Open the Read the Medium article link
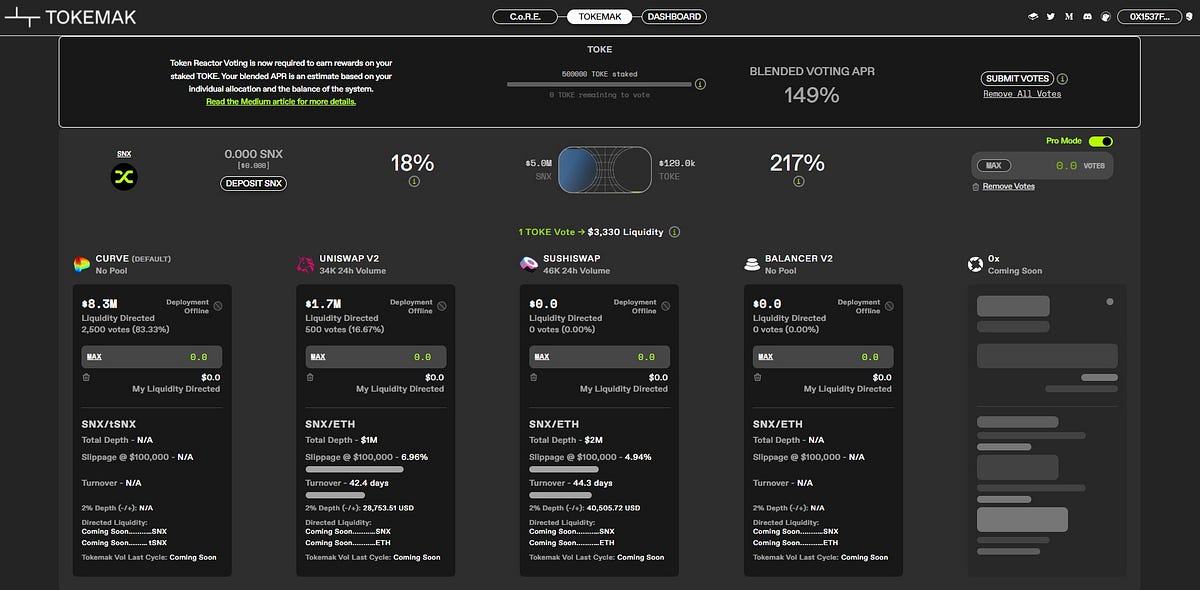The width and height of the screenshot is (1200, 590). click(281, 102)
